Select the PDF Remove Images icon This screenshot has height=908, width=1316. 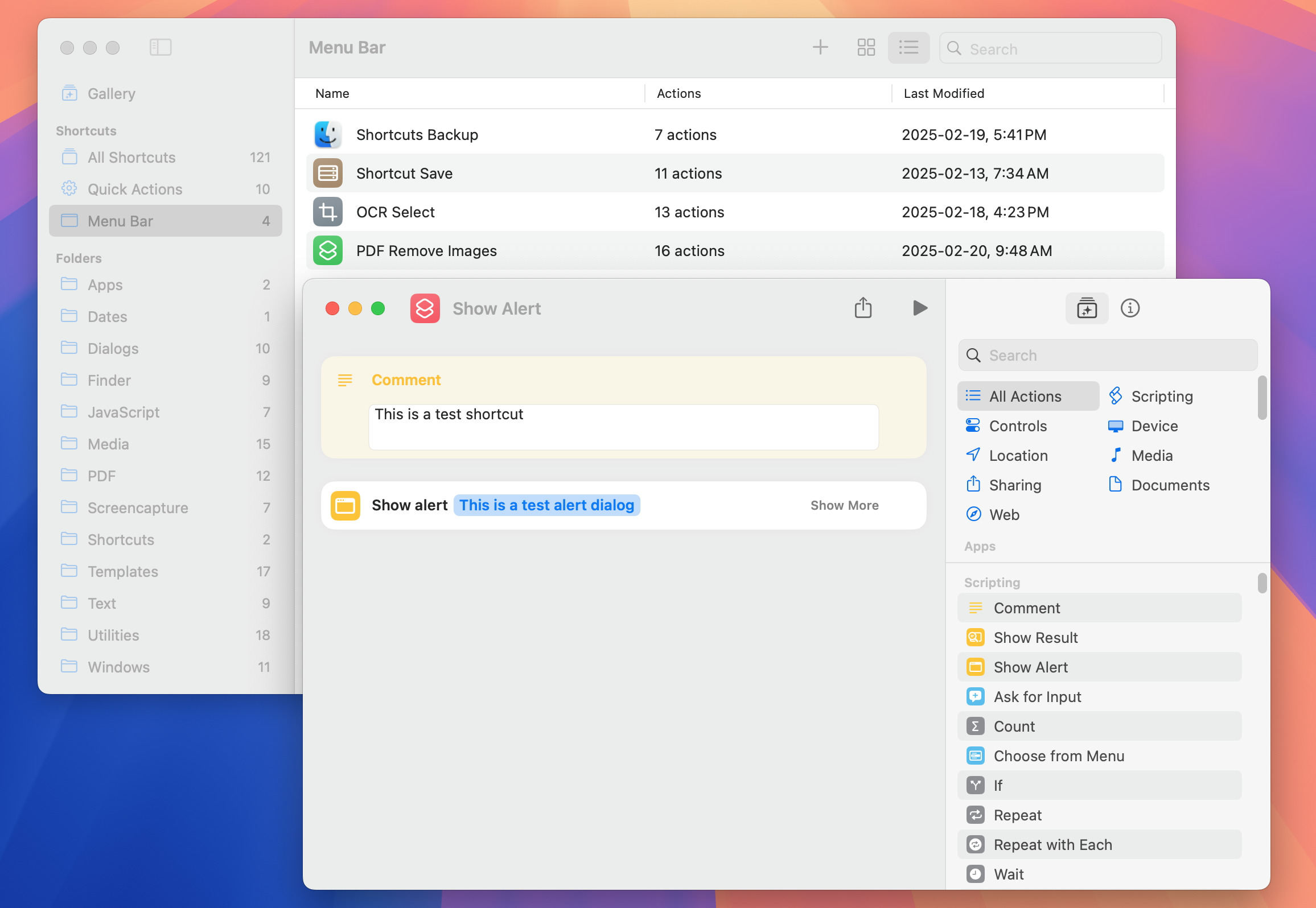click(x=328, y=250)
